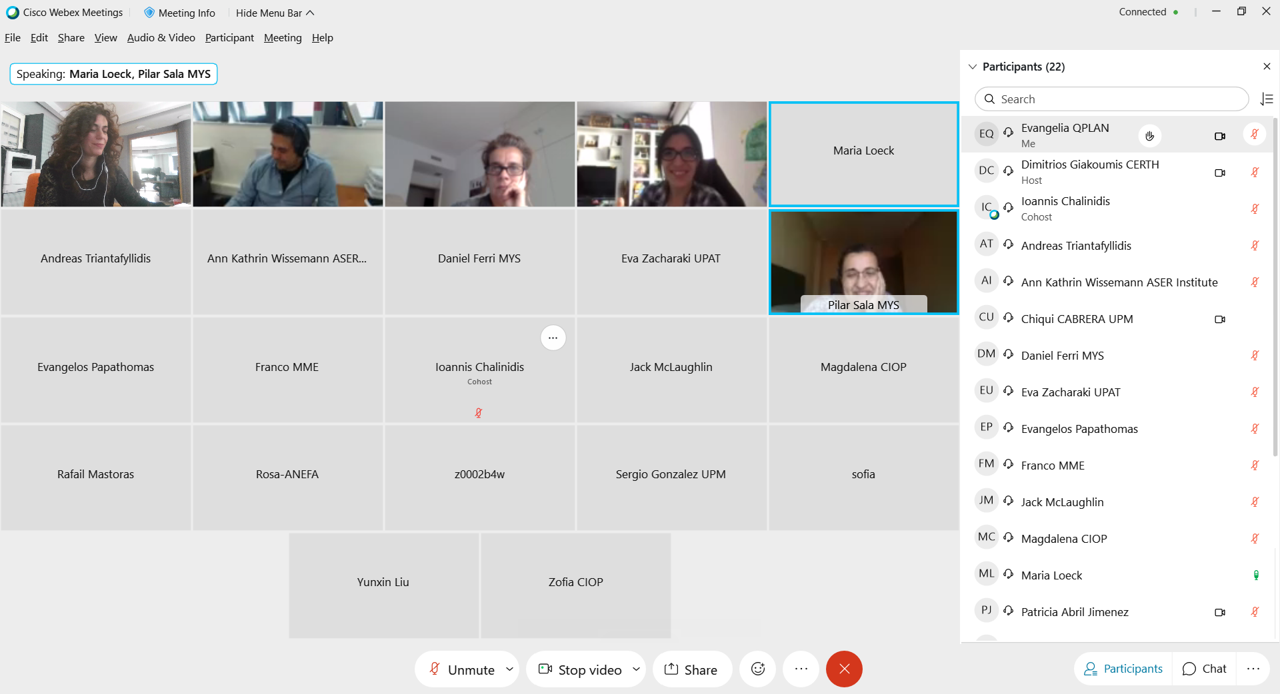
Task: Click Daniel Ferri MYS's muted mic in list
Action: point(1255,355)
